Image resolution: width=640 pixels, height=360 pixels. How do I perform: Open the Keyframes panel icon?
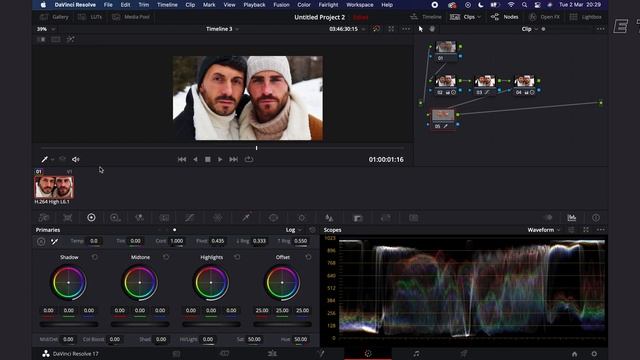coord(549,218)
